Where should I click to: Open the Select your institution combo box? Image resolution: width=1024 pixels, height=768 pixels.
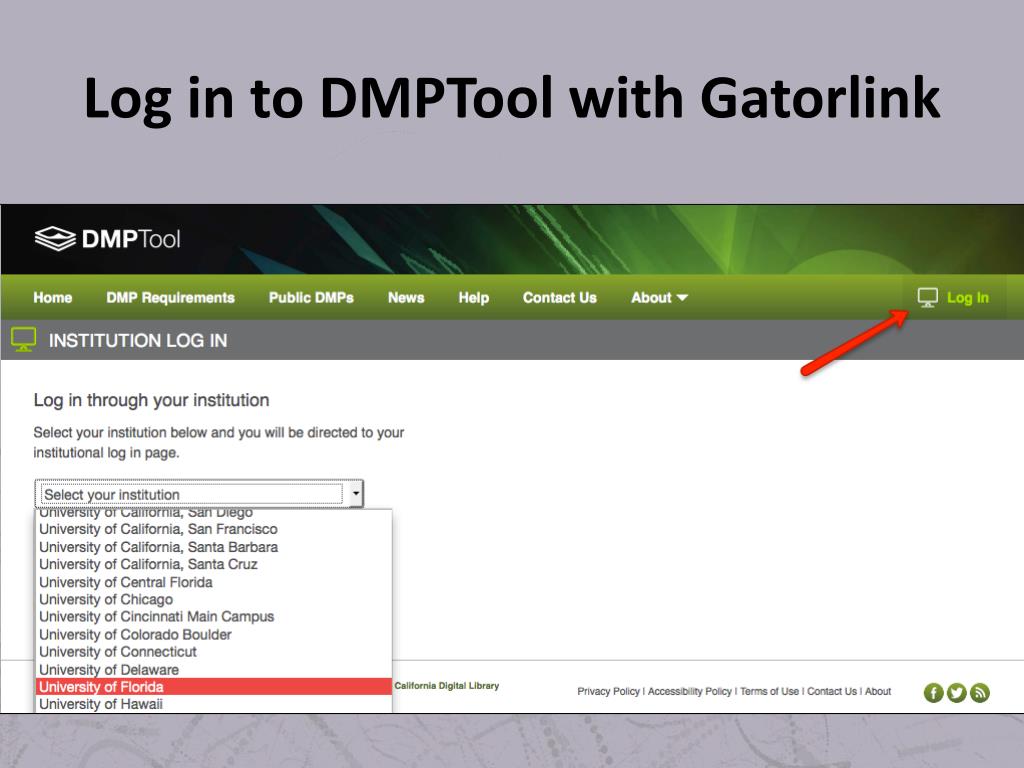point(199,494)
